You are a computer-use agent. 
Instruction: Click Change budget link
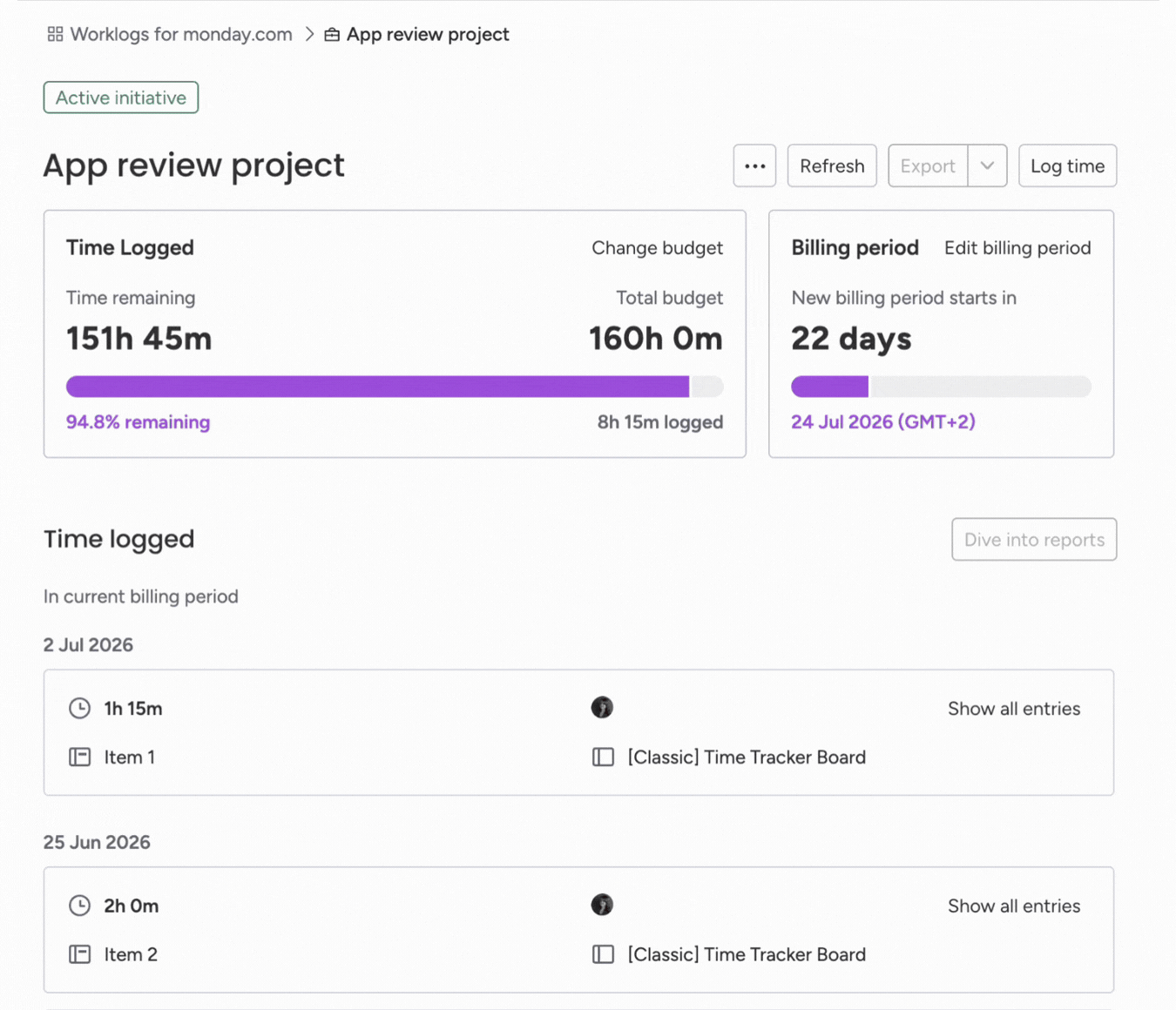pyautogui.click(x=657, y=248)
